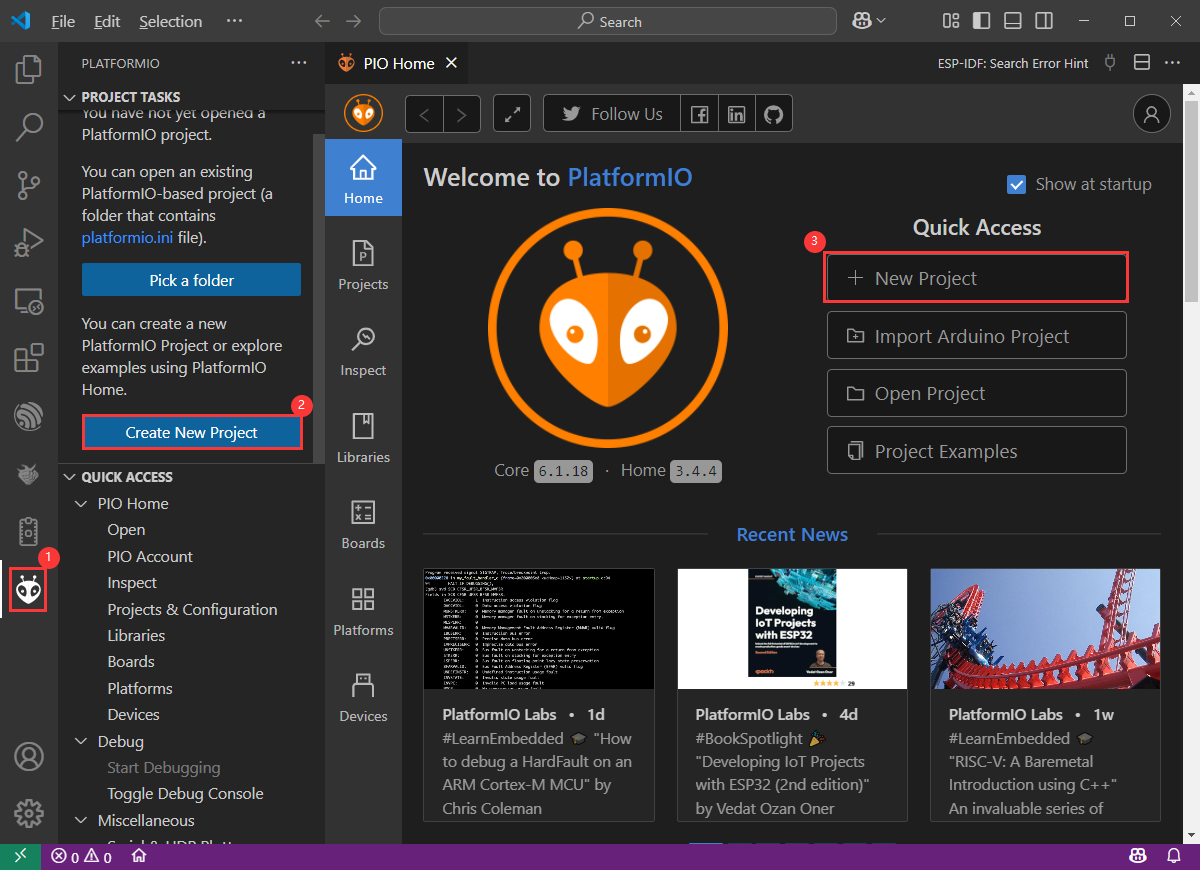This screenshot has height=870, width=1200.
Task: Click the platformio.ini link
Action: (x=126, y=238)
